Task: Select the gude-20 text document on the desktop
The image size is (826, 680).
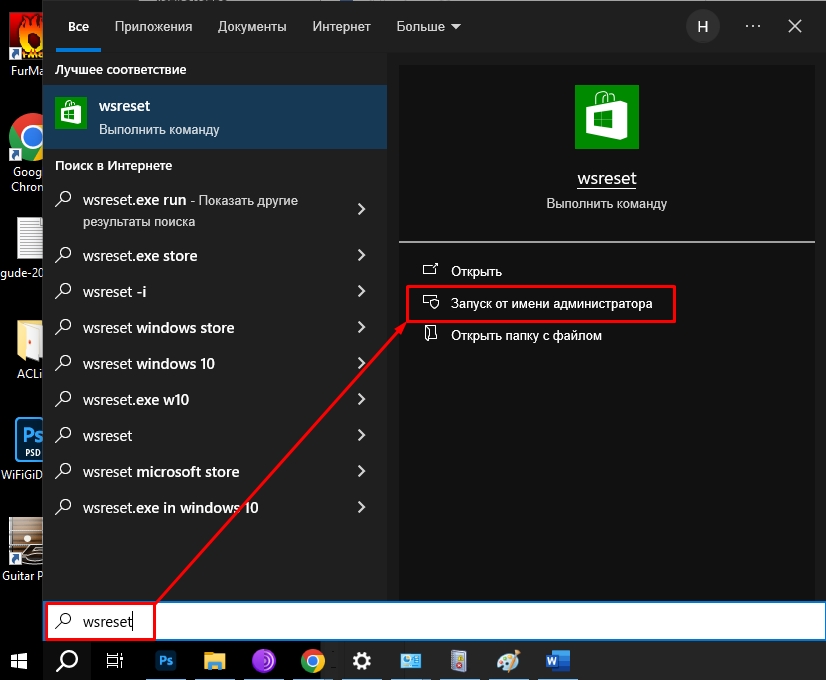Action: point(22,248)
